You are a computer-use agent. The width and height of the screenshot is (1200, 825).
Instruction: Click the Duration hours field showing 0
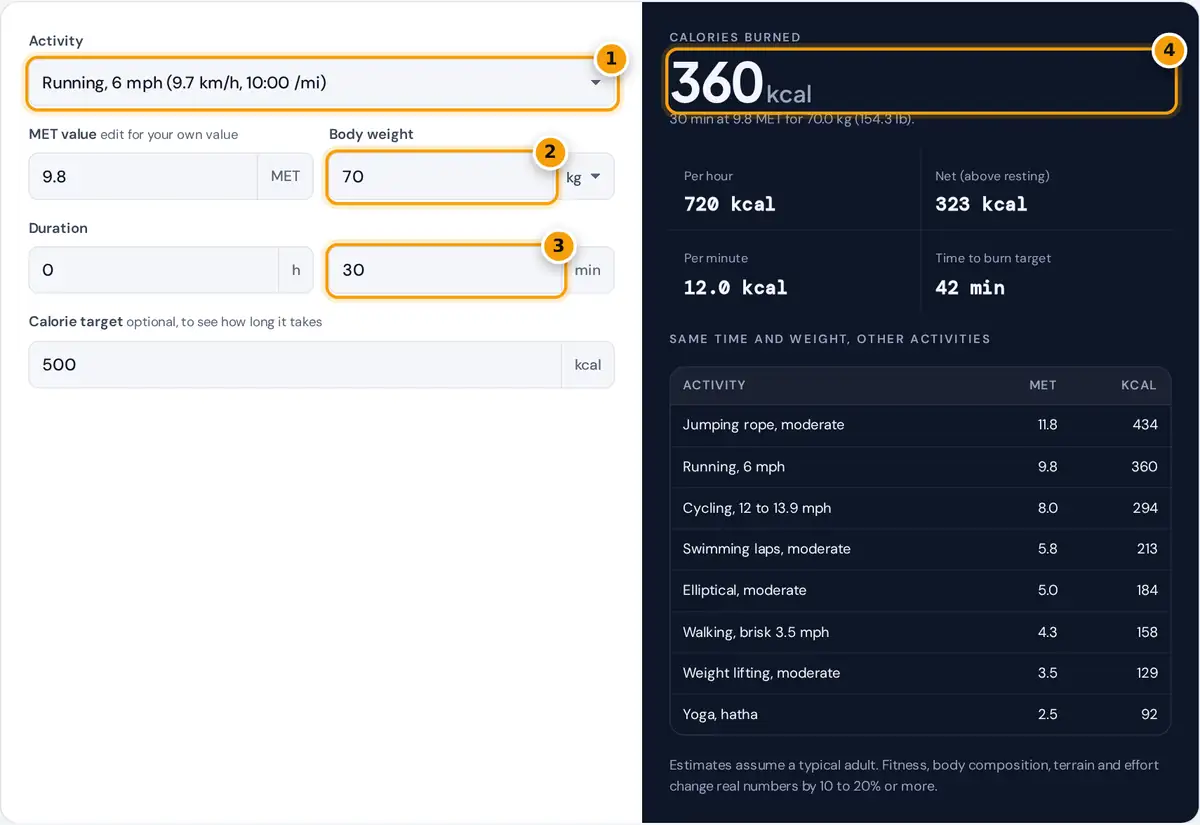(x=153, y=270)
